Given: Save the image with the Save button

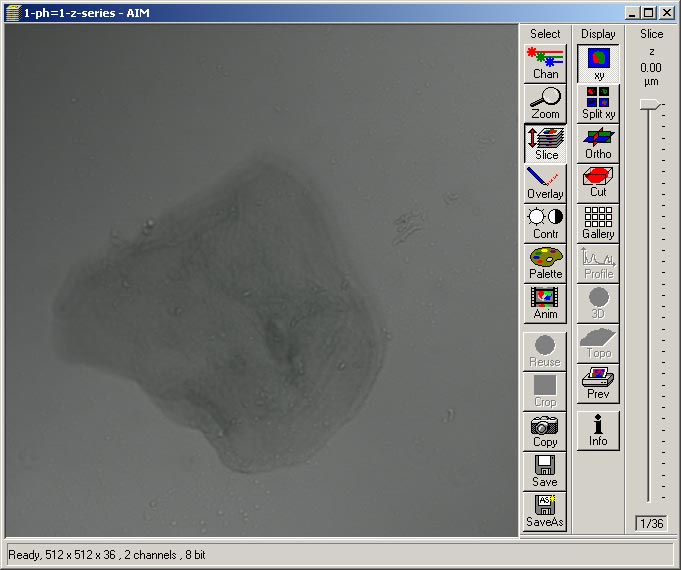Looking at the screenshot, I should (545, 471).
